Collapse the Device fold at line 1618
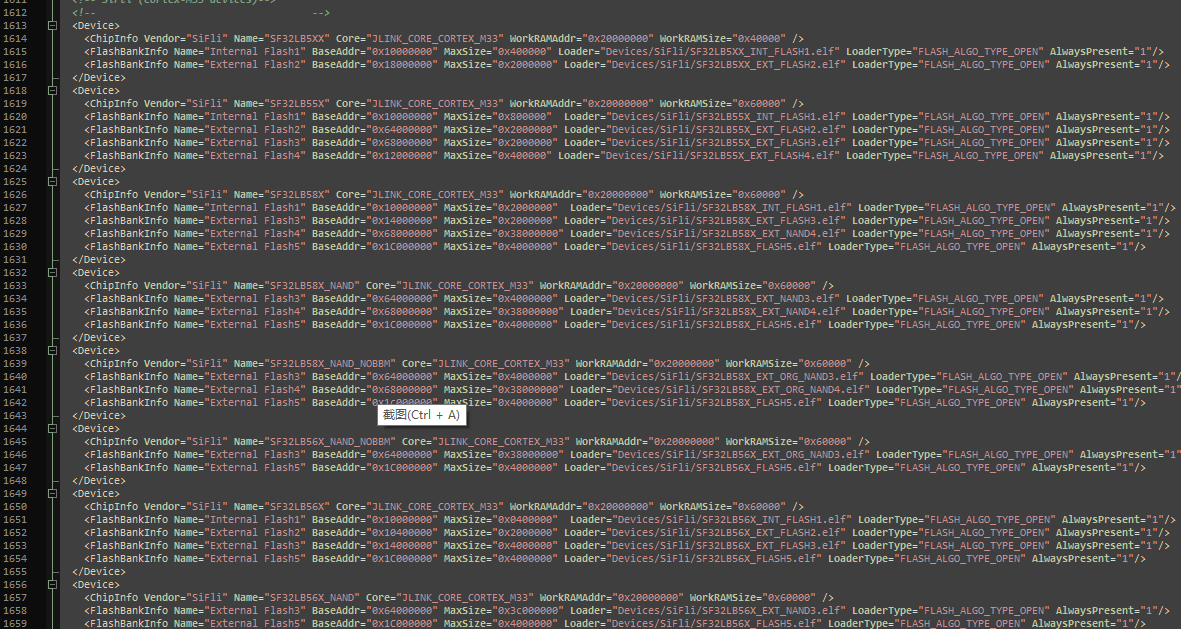Image resolution: width=1181 pixels, height=629 pixels. point(52,90)
